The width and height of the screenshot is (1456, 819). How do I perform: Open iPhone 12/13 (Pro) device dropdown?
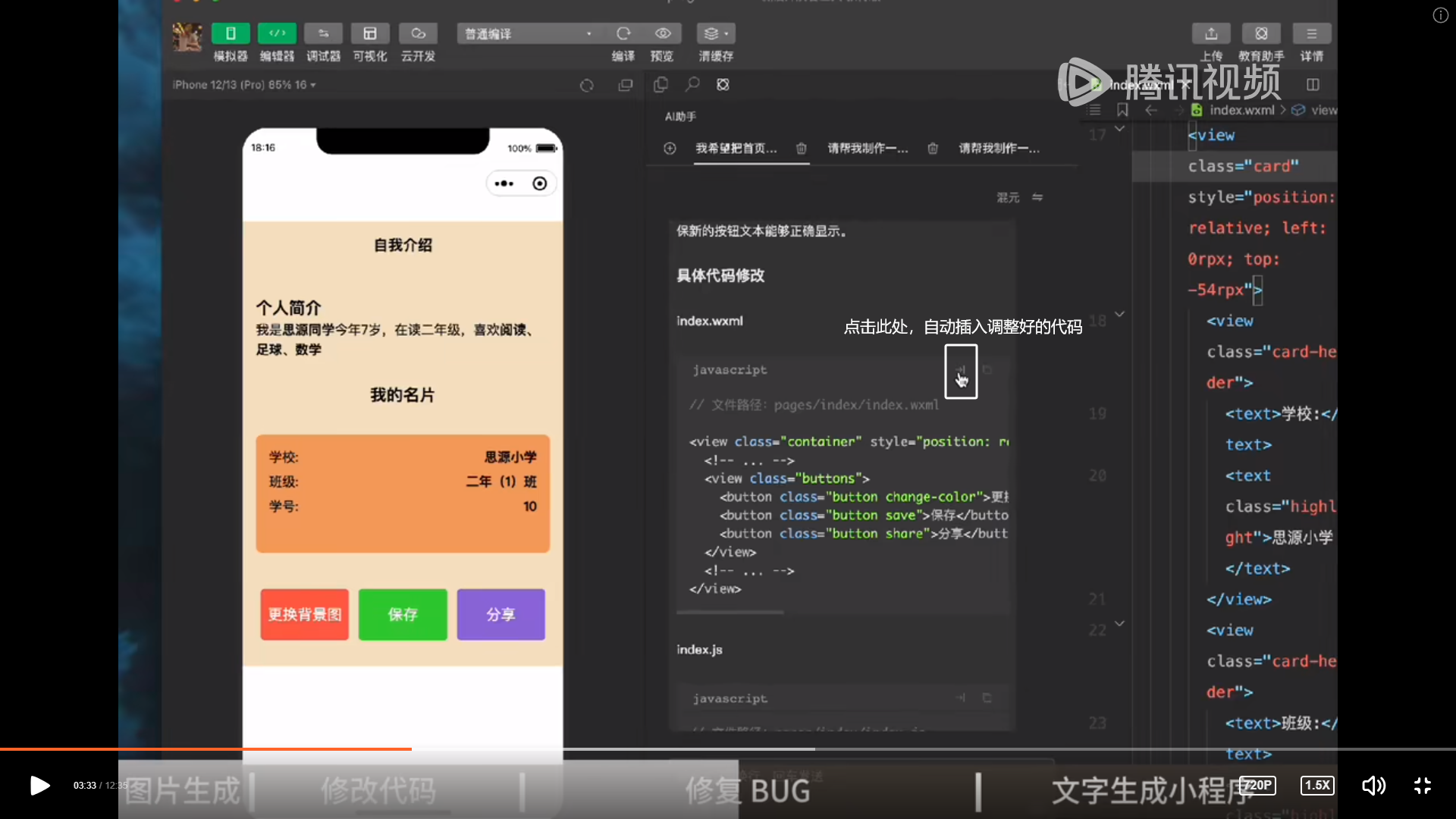point(244,85)
